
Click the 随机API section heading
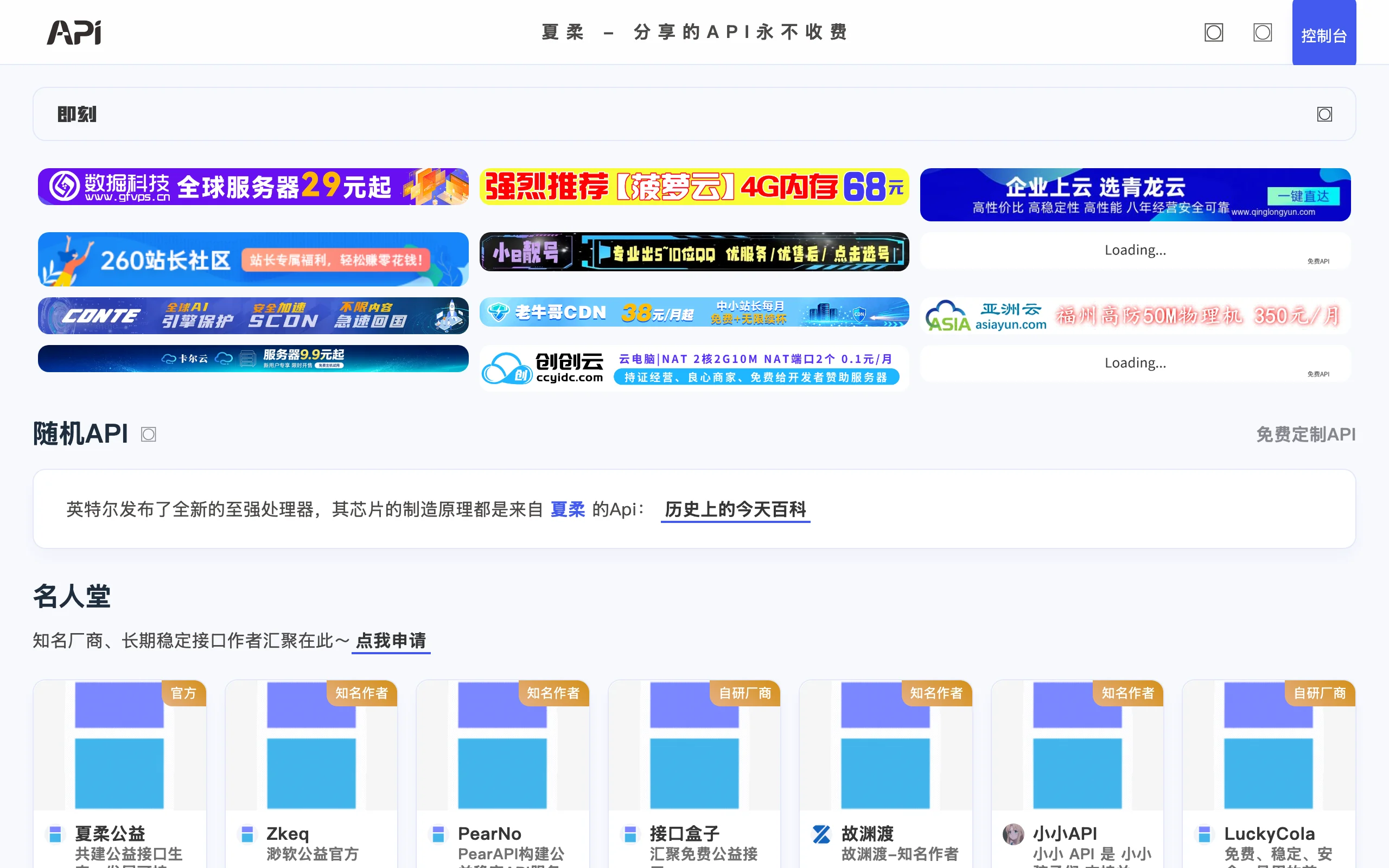click(80, 434)
